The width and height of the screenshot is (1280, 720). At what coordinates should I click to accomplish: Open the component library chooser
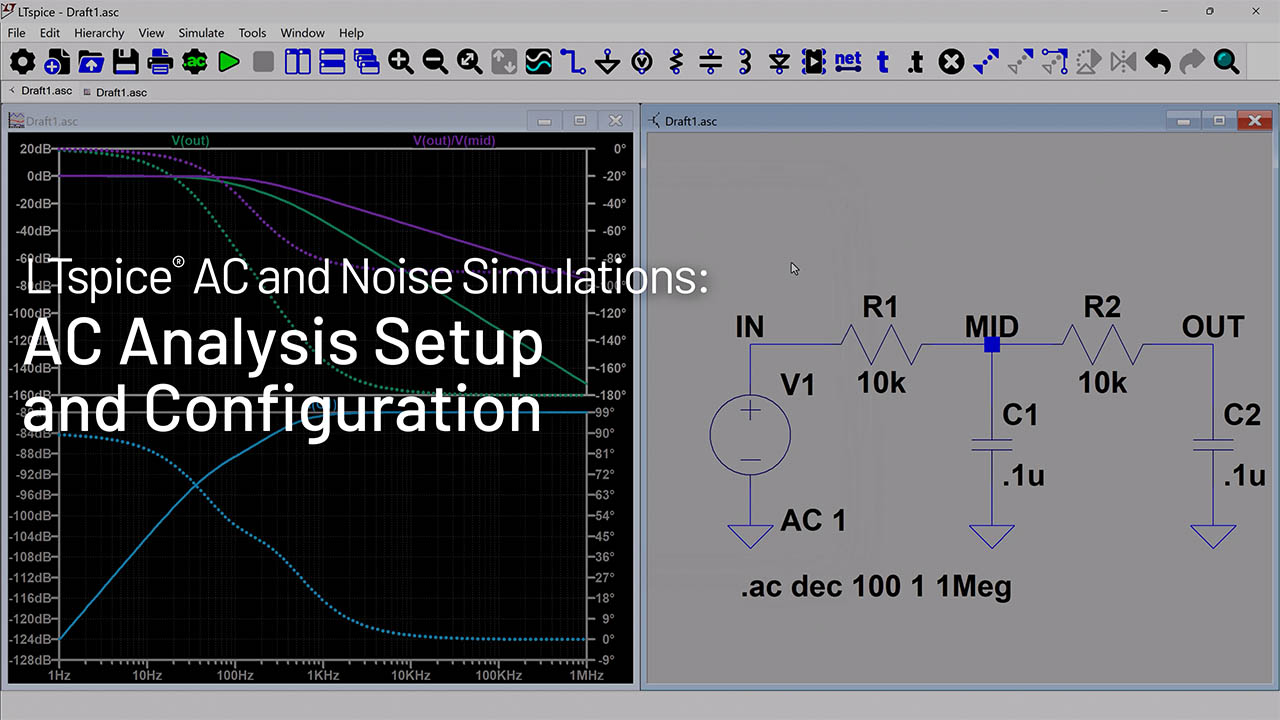pos(814,62)
